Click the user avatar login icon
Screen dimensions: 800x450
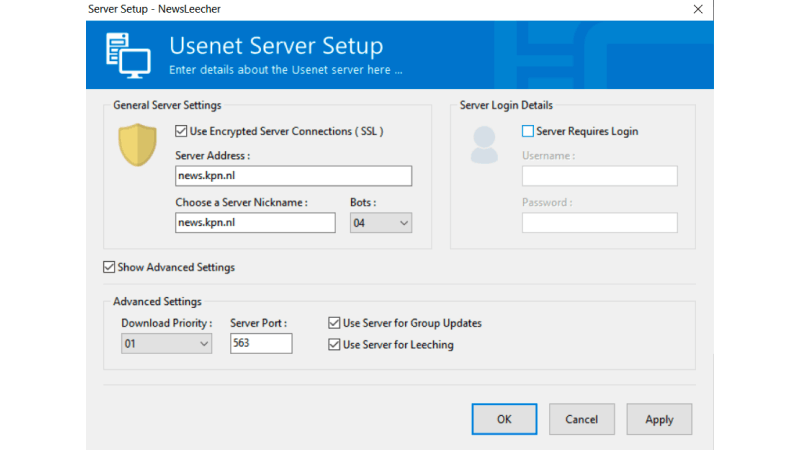484,145
